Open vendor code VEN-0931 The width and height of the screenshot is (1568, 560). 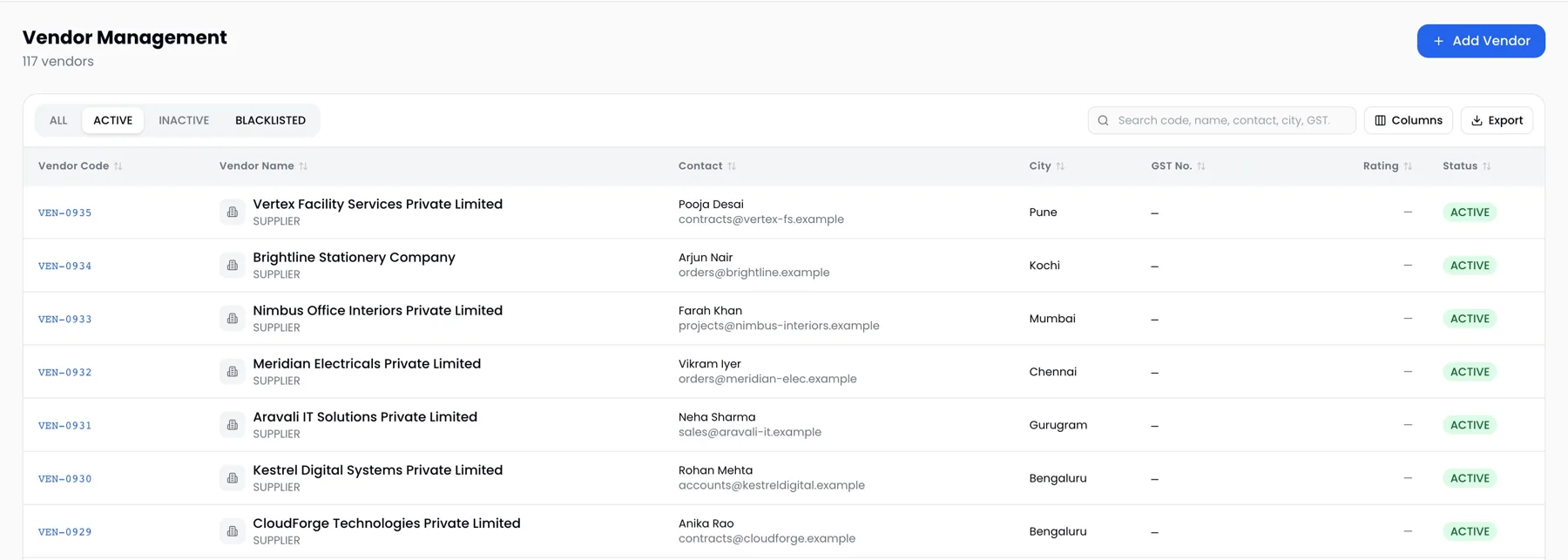[x=64, y=425]
